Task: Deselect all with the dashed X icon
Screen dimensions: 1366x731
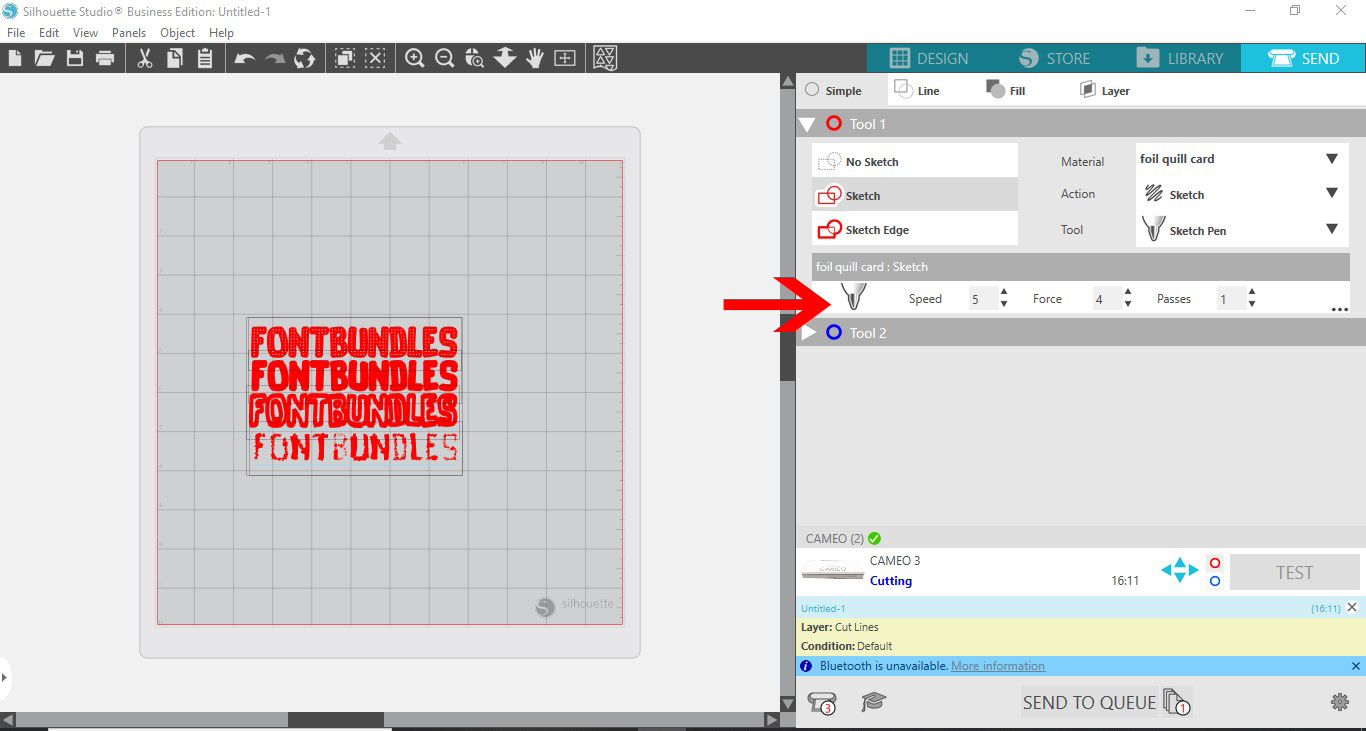Action: 375,58
